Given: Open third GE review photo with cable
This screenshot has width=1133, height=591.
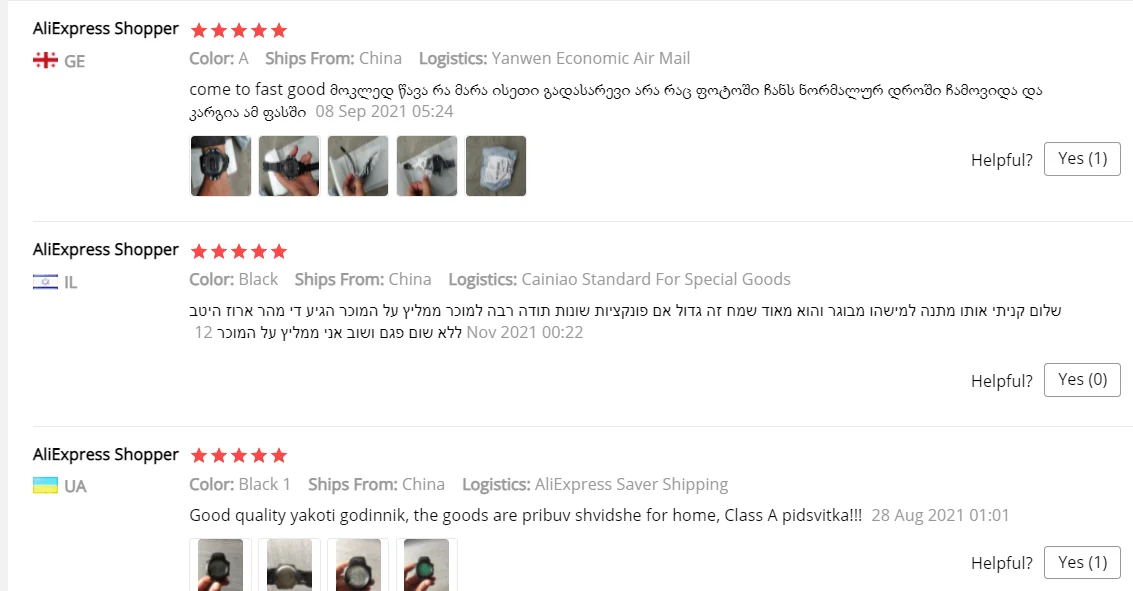Looking at the screenshot, I should pos(358,165).
